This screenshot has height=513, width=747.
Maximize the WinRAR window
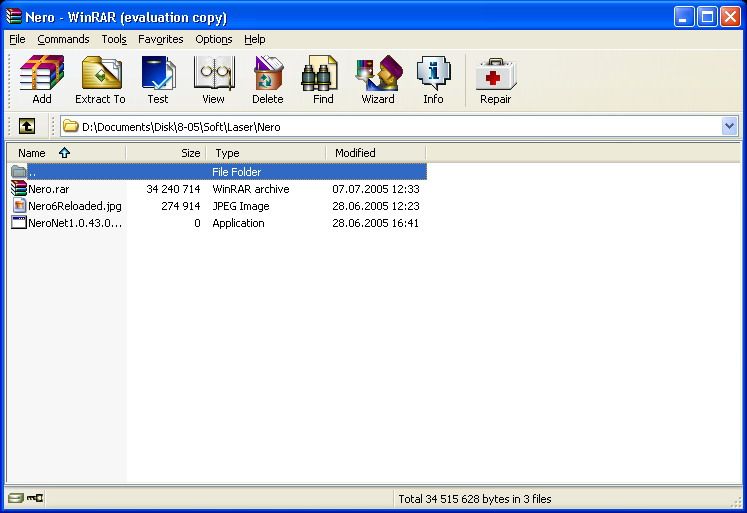click(x=707, y=17)
